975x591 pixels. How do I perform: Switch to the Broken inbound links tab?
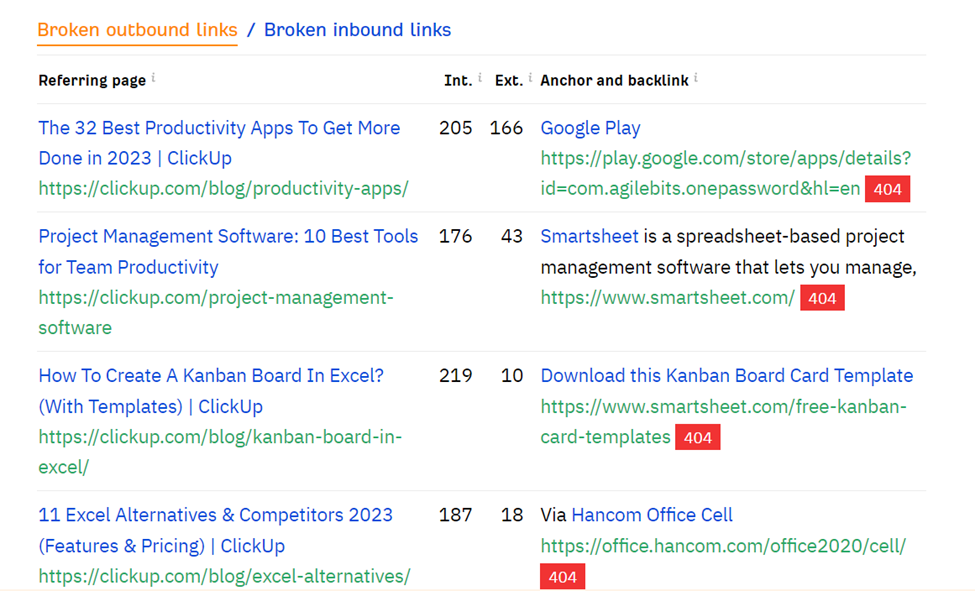[357, 30]
